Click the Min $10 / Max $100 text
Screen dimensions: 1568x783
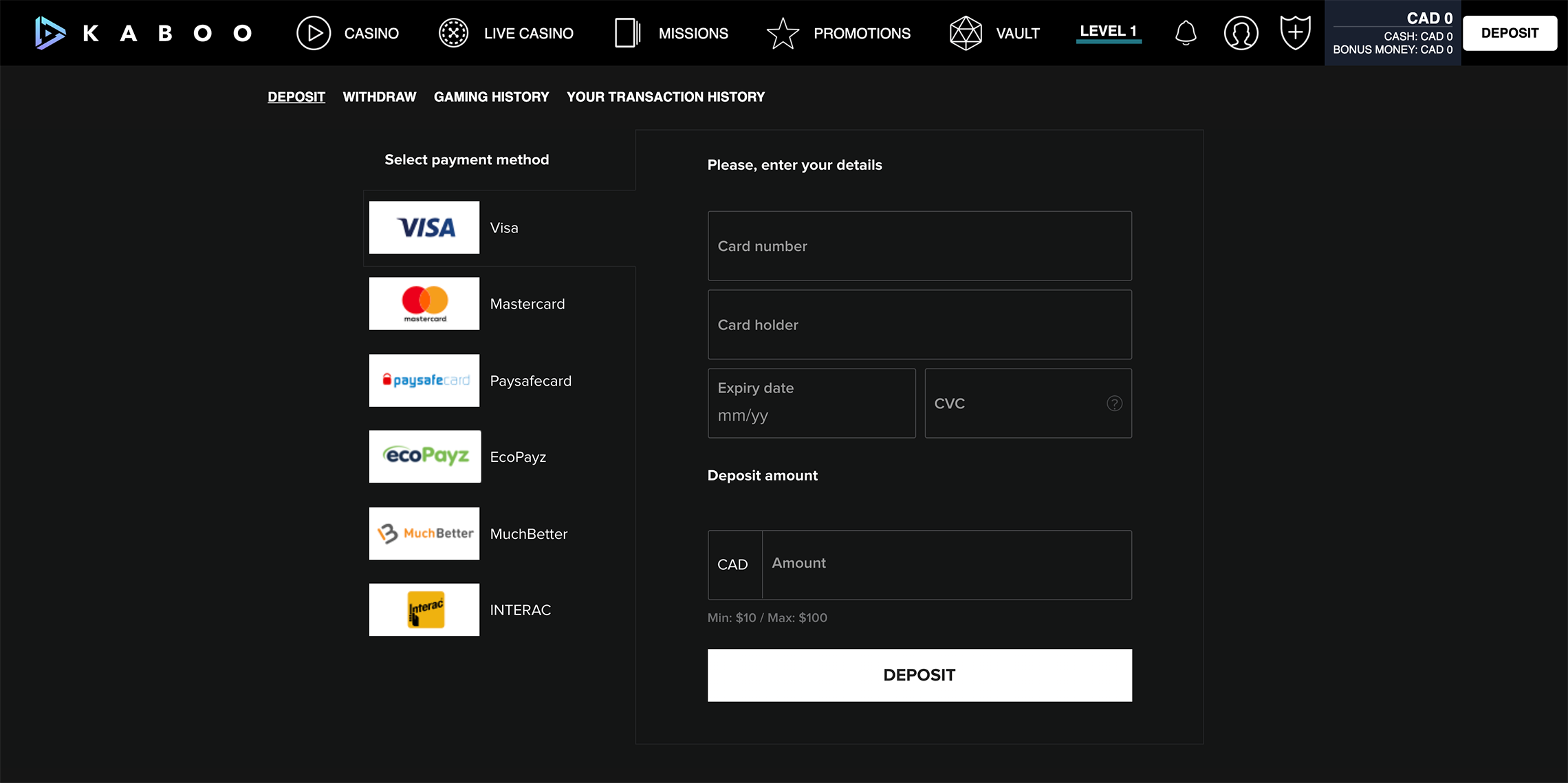click(767, 617)
